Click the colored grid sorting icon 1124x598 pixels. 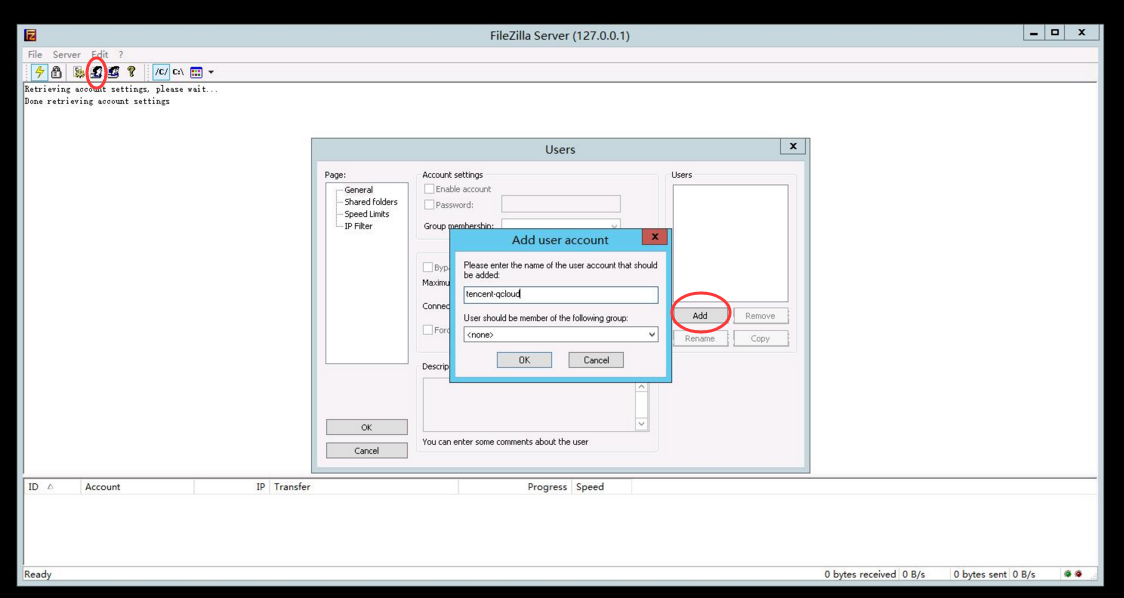click(x=196, y=72)
